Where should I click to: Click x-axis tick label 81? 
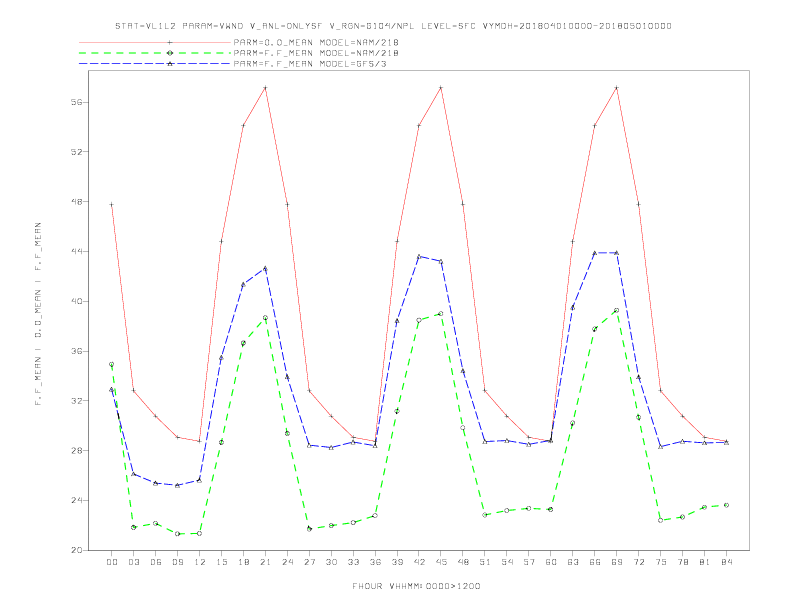point(705,562)
